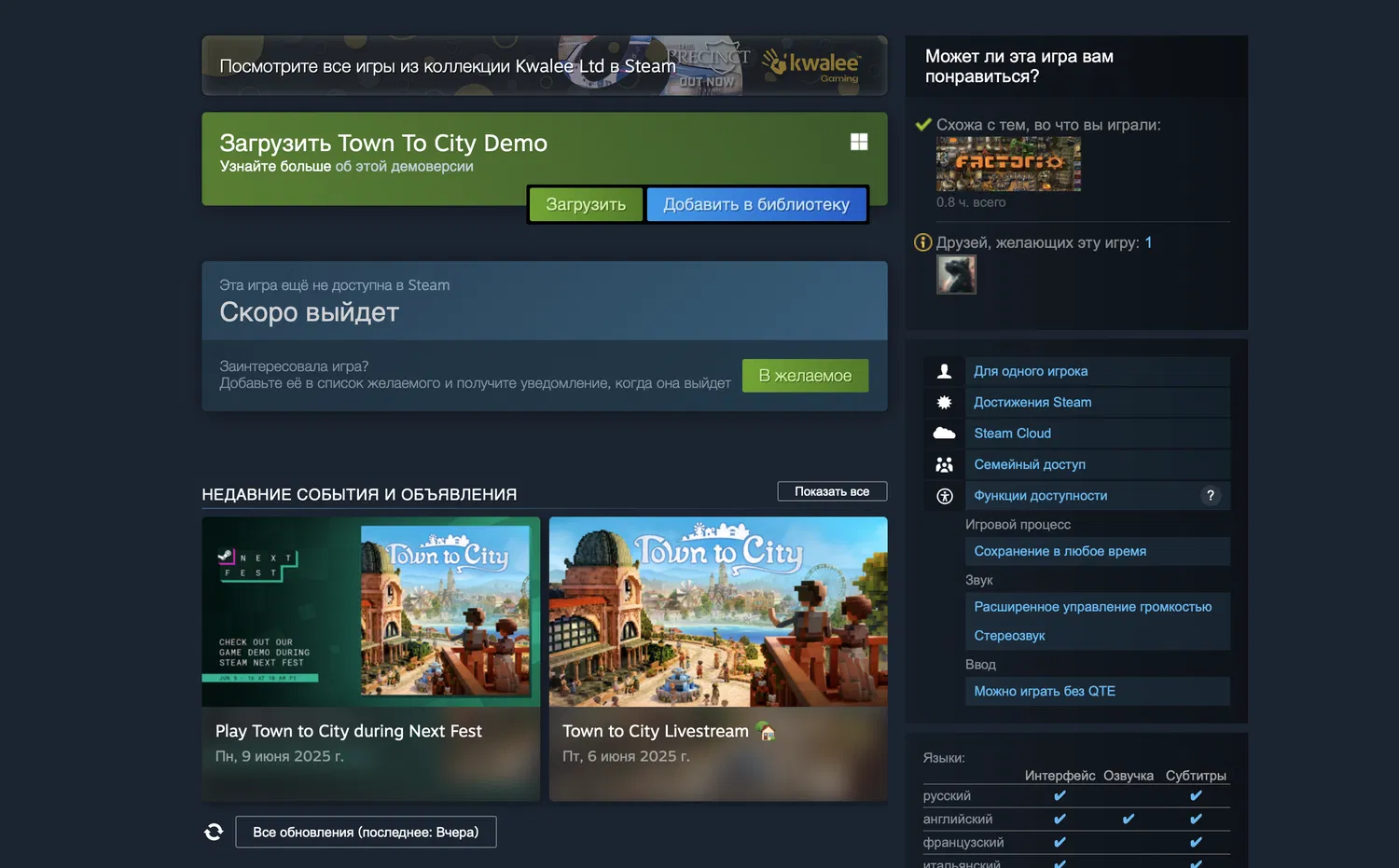Click the 'Звук' section label
Image resolution: width=1399 pixels, height=868 pixels.
(x=979, y=580)
